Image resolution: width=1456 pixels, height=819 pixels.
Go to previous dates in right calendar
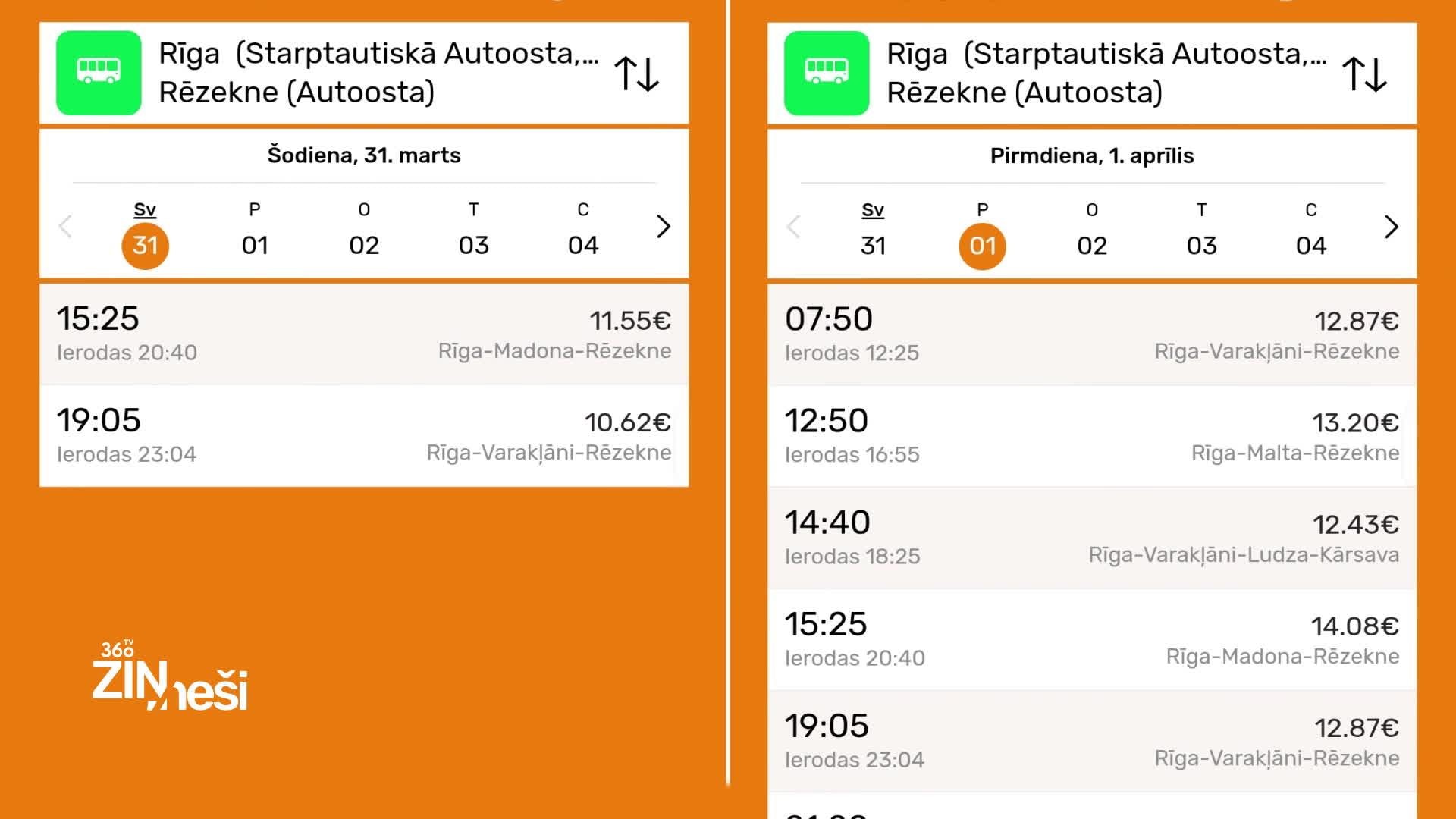coord(793,226)
